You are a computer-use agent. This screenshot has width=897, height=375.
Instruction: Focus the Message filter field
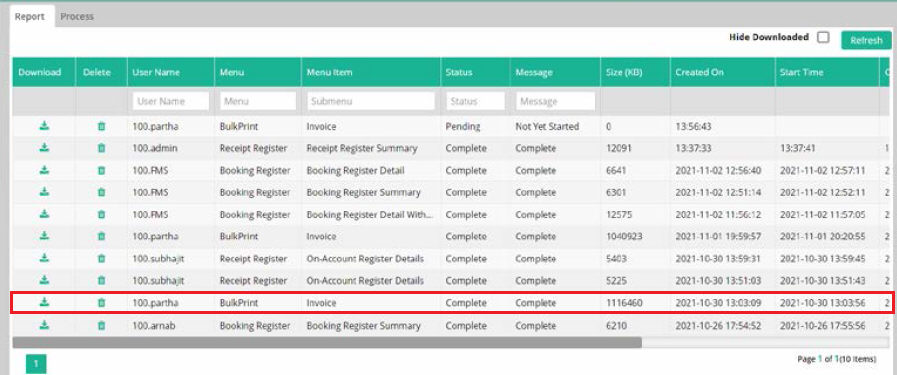click(555, 101)
